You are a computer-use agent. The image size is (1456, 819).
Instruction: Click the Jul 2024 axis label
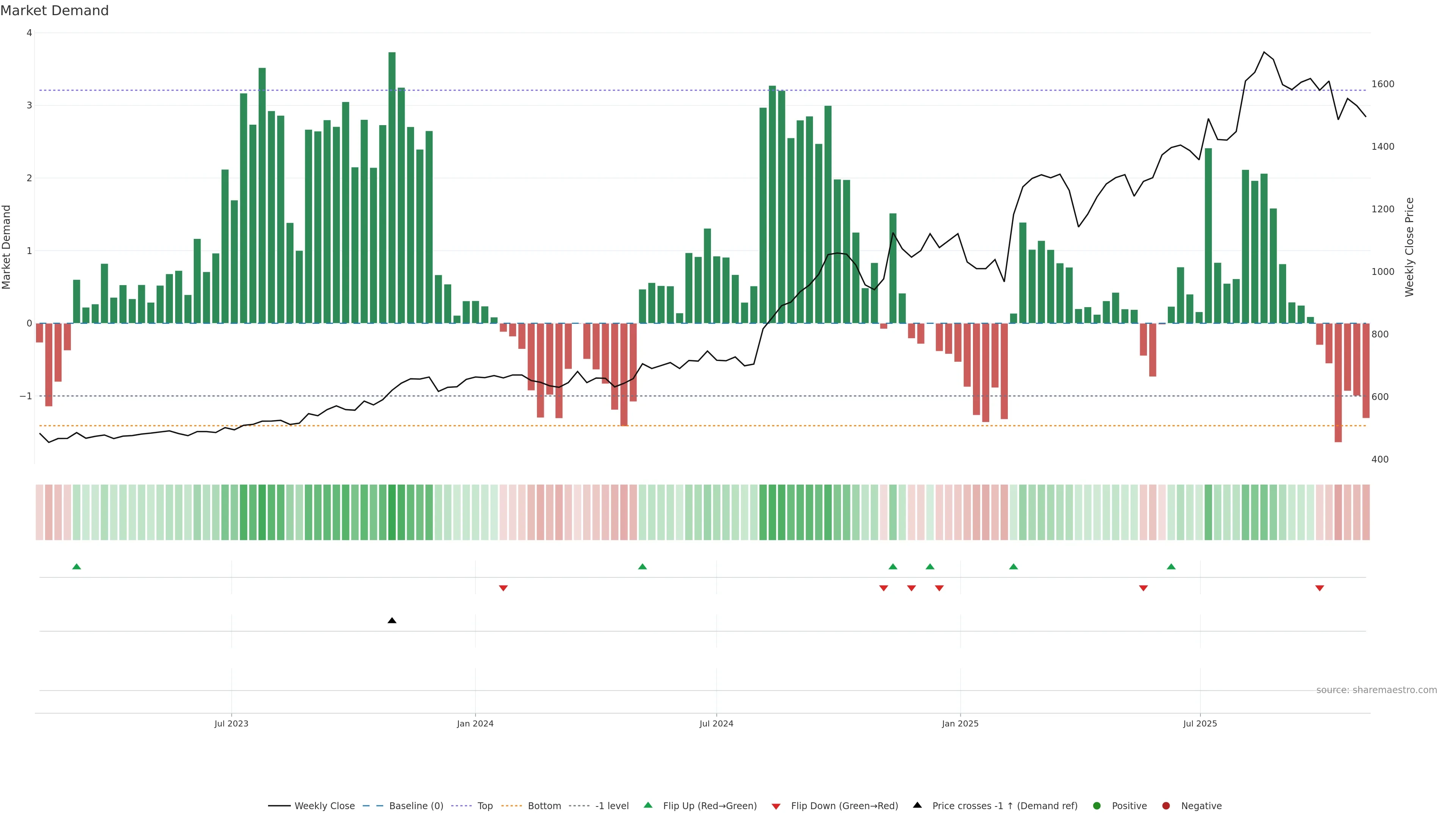click(x=716, y=723)
